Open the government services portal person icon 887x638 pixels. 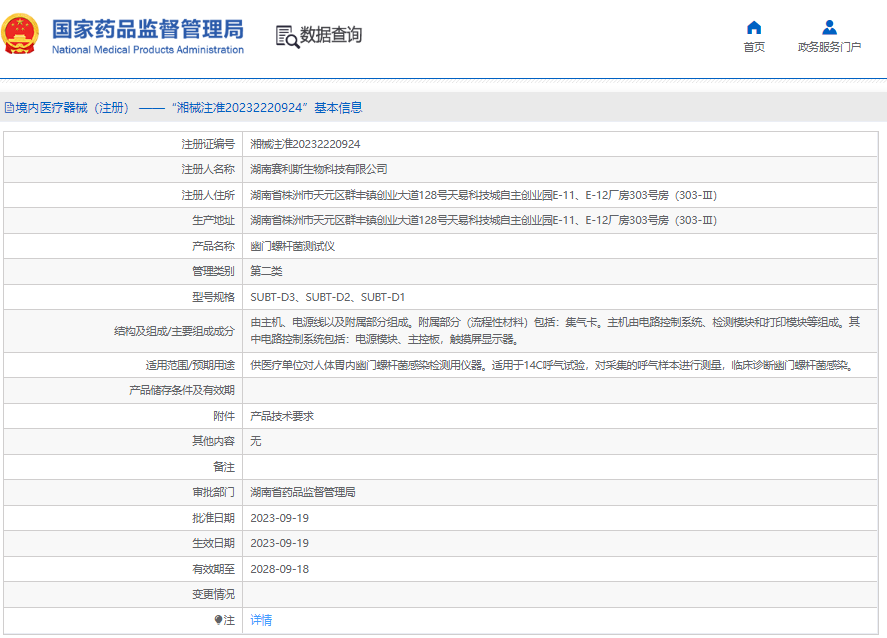click(829, 27)
